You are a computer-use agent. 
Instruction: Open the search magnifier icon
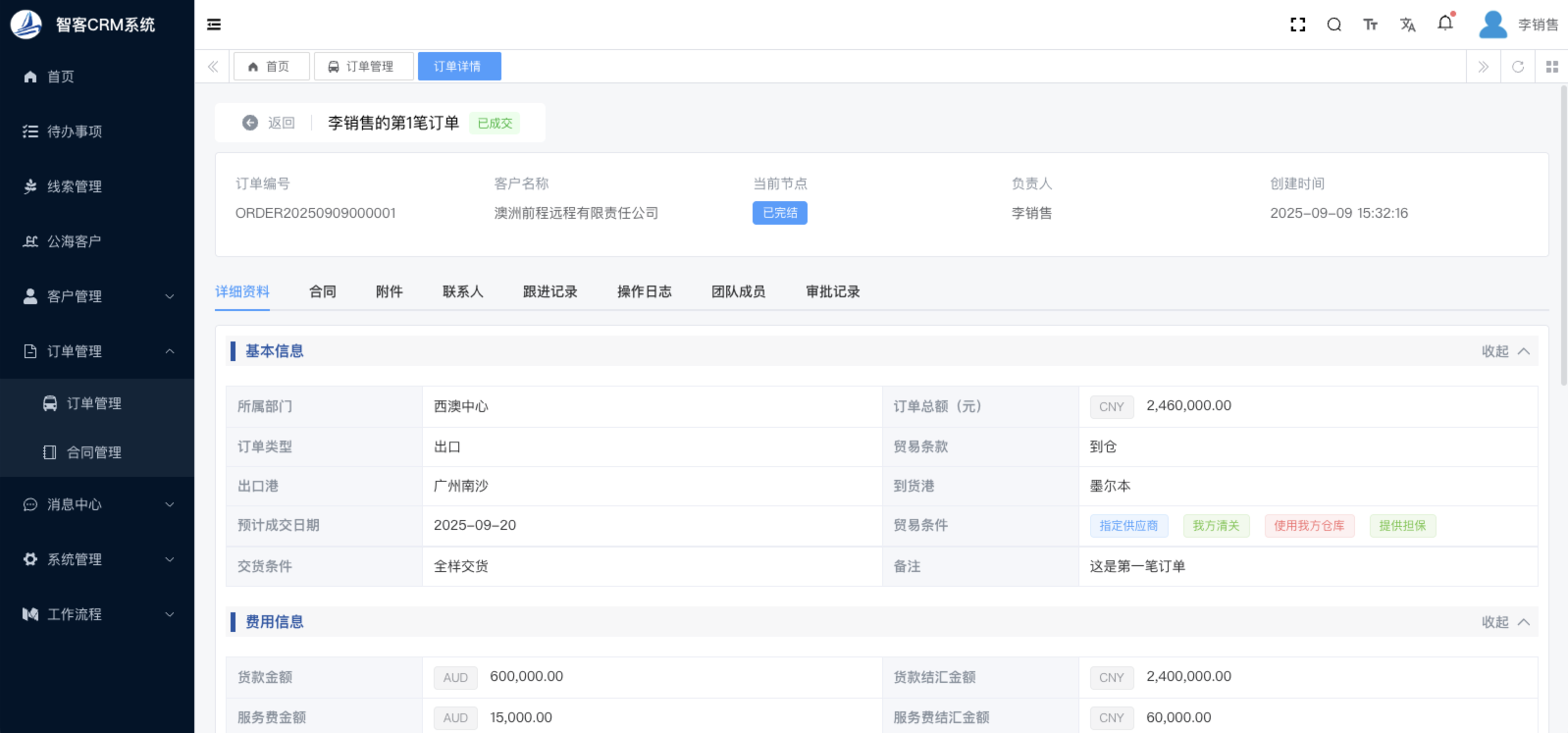pyautogui.click(x=1333, y=25)
